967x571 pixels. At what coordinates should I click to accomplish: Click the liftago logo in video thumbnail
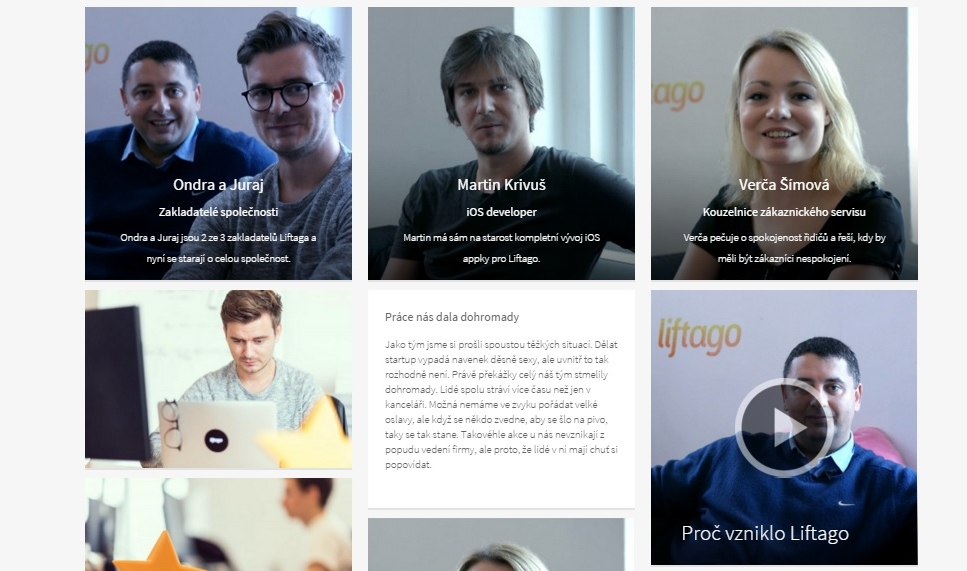tap(699, 337)
